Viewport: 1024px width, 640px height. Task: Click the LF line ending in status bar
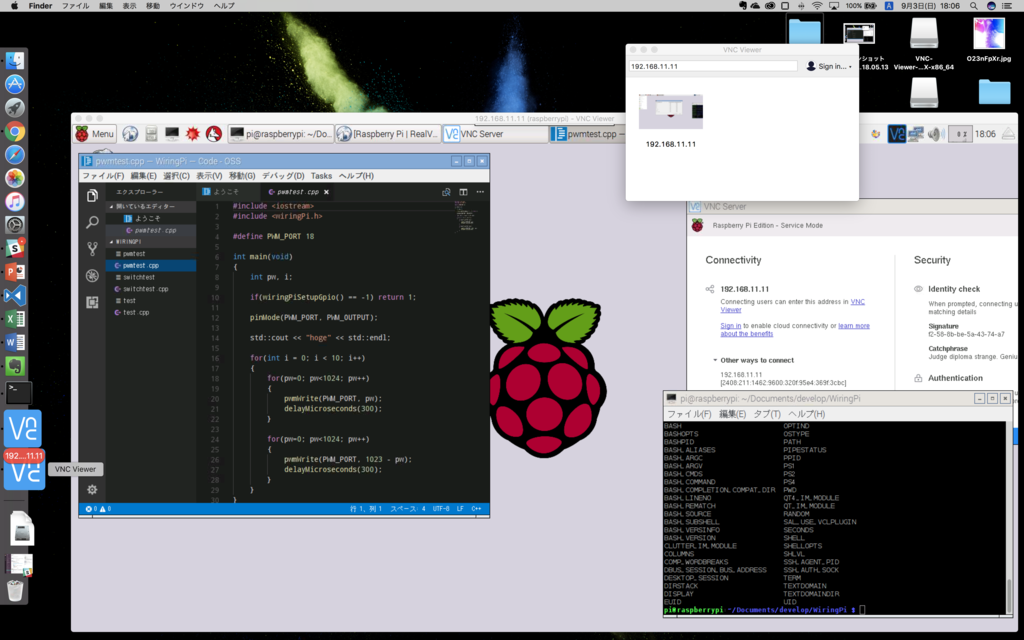[x=460, y=509]
